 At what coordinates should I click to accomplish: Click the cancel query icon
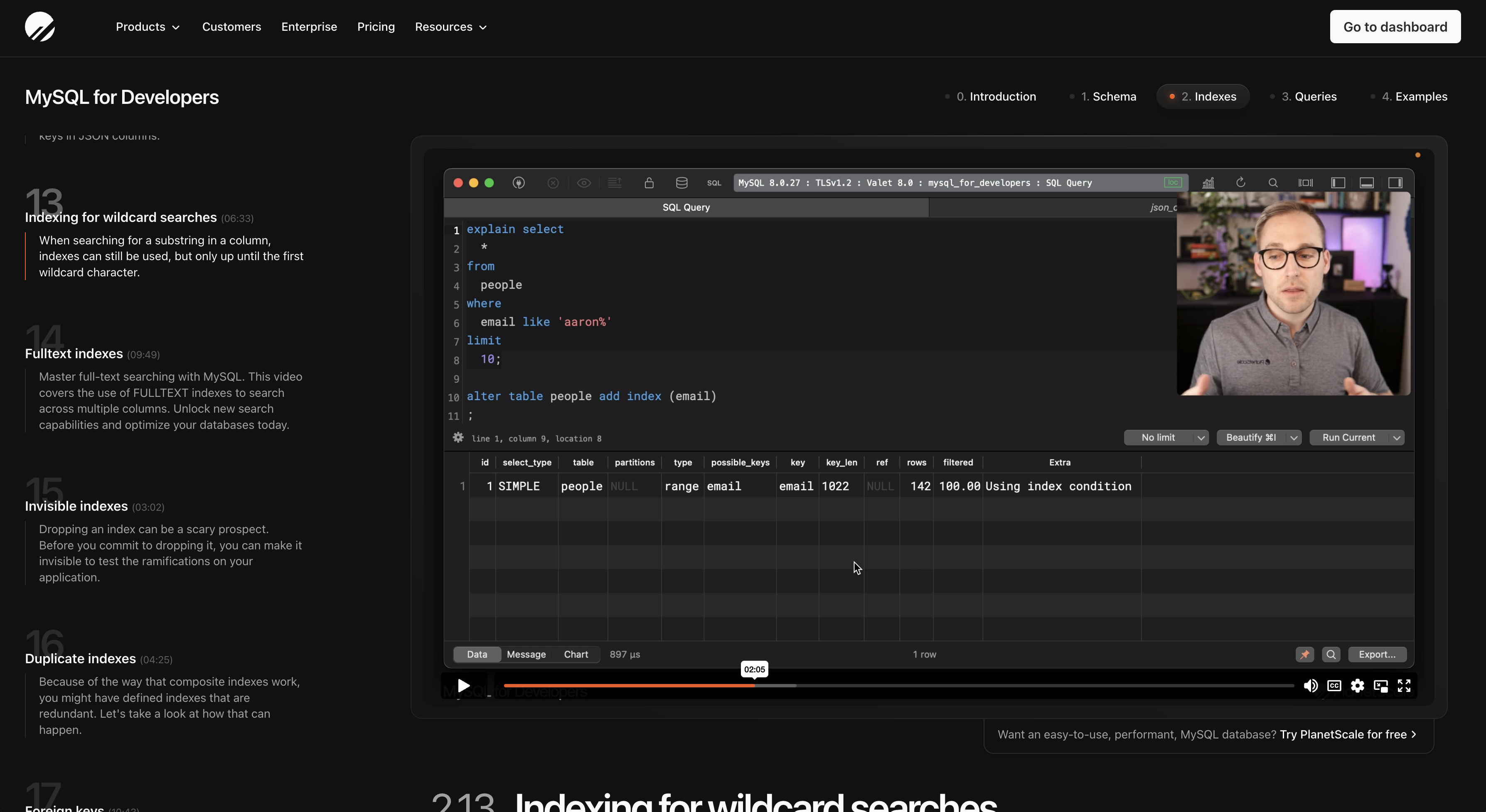point(553,183)
